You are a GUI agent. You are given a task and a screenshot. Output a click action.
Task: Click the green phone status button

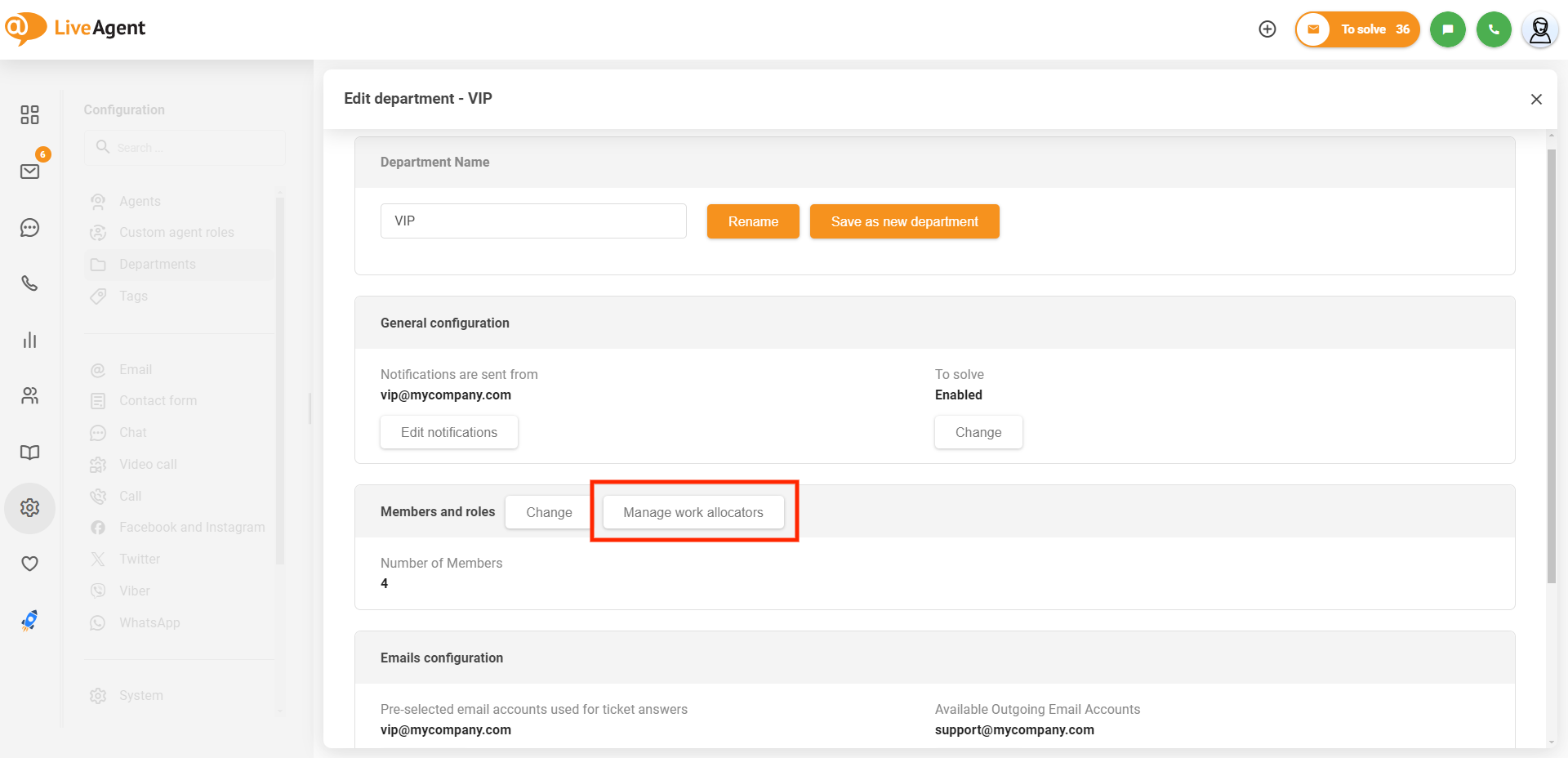(x=1494, y=29)
